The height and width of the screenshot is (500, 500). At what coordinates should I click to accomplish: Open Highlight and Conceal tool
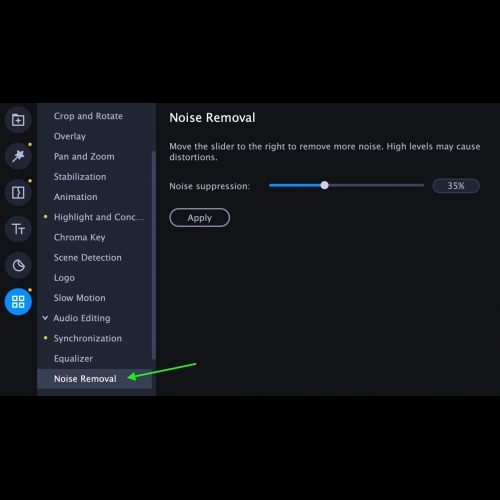tap(99, 217)
